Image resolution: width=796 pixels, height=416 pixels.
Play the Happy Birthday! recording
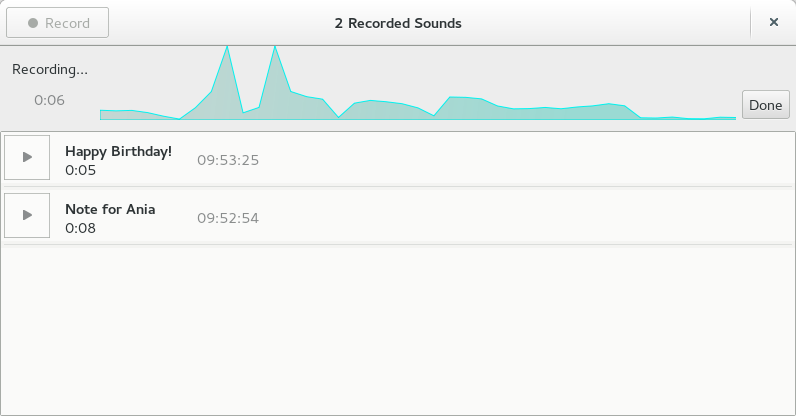(x=27, y=157)
